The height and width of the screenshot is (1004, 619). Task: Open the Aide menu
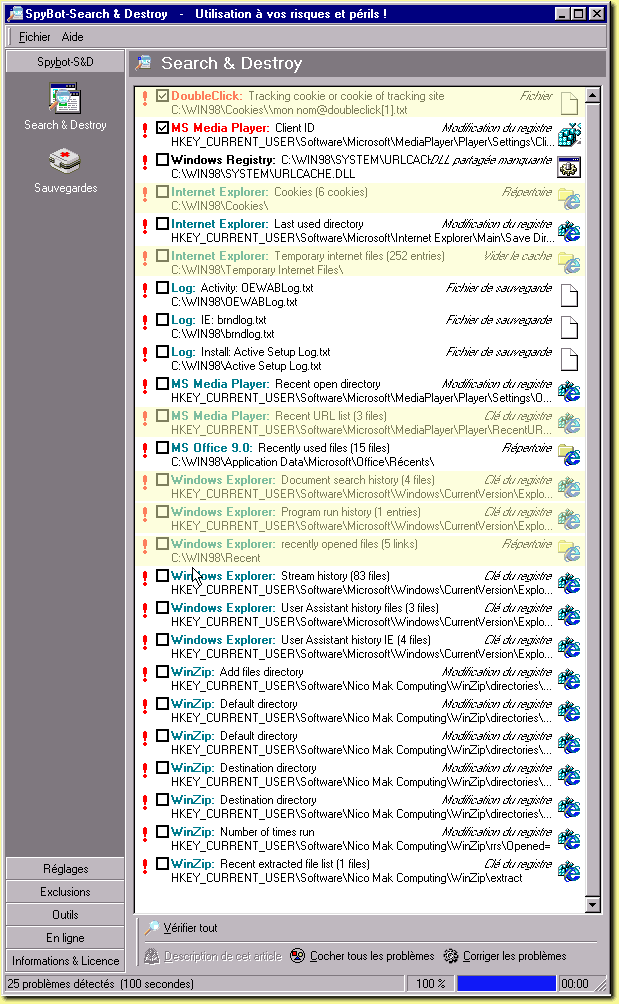[x=72, y=37]
